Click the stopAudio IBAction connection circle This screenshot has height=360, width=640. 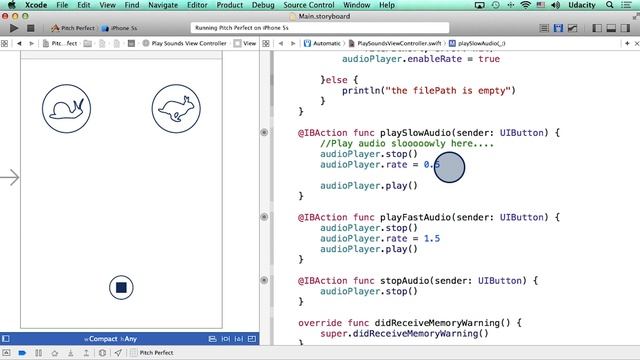(x=264, y=280)
